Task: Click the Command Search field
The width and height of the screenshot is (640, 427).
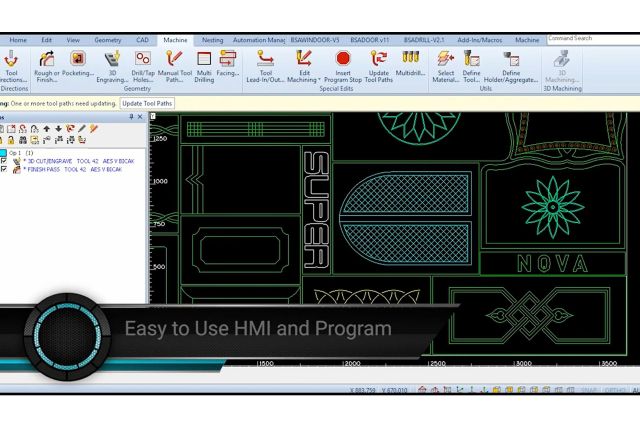Action: pos(590,39)
